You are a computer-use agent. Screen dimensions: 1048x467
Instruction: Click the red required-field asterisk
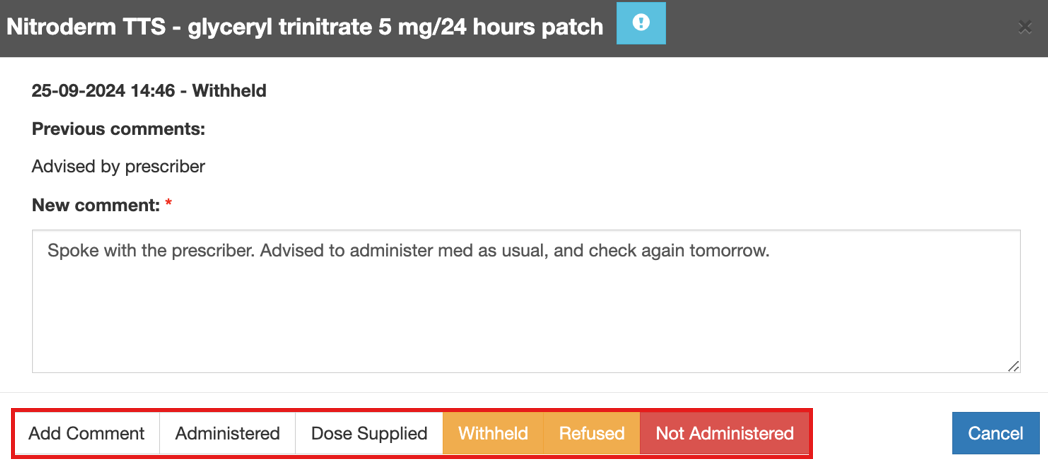(168, 204)
